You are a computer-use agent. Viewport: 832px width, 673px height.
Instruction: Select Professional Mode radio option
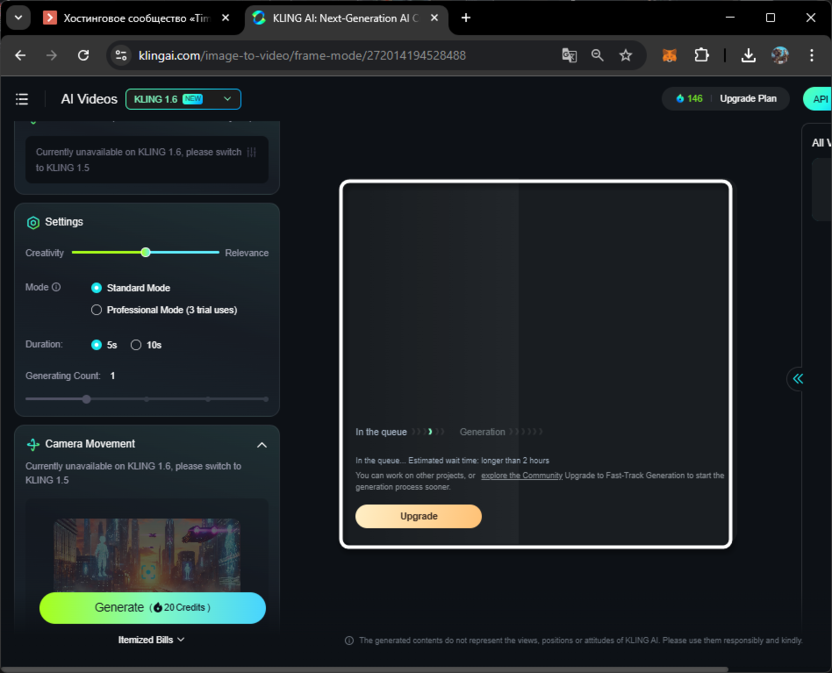[x=96, y=310]
